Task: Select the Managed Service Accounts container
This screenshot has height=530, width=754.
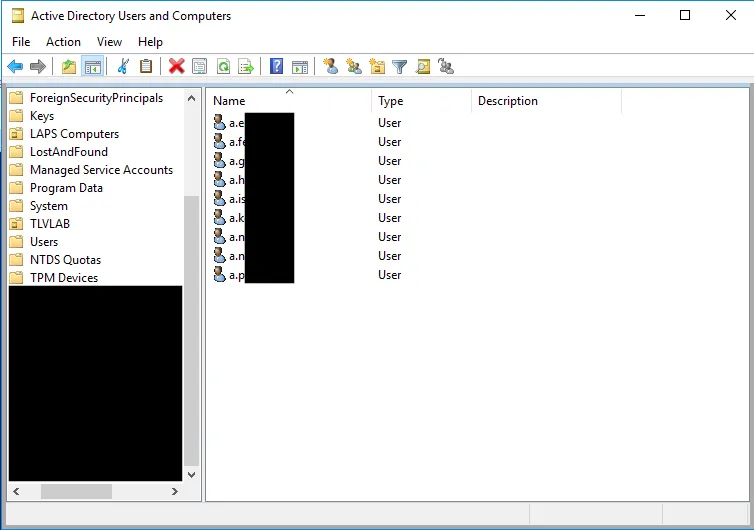Action: [x=101, y=170]
